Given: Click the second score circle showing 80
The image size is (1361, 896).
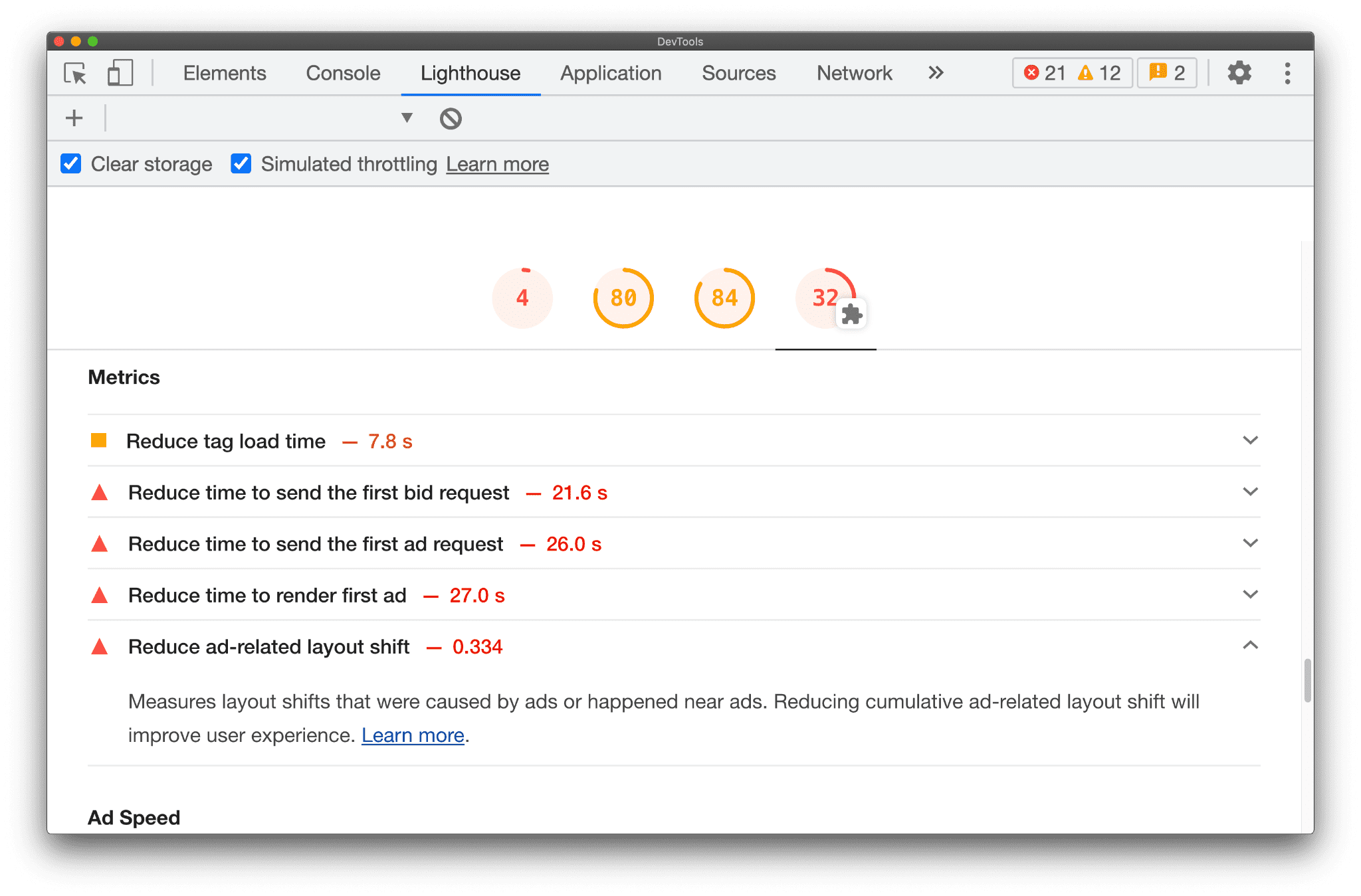Looking at the screenshot, I should 622,297.
